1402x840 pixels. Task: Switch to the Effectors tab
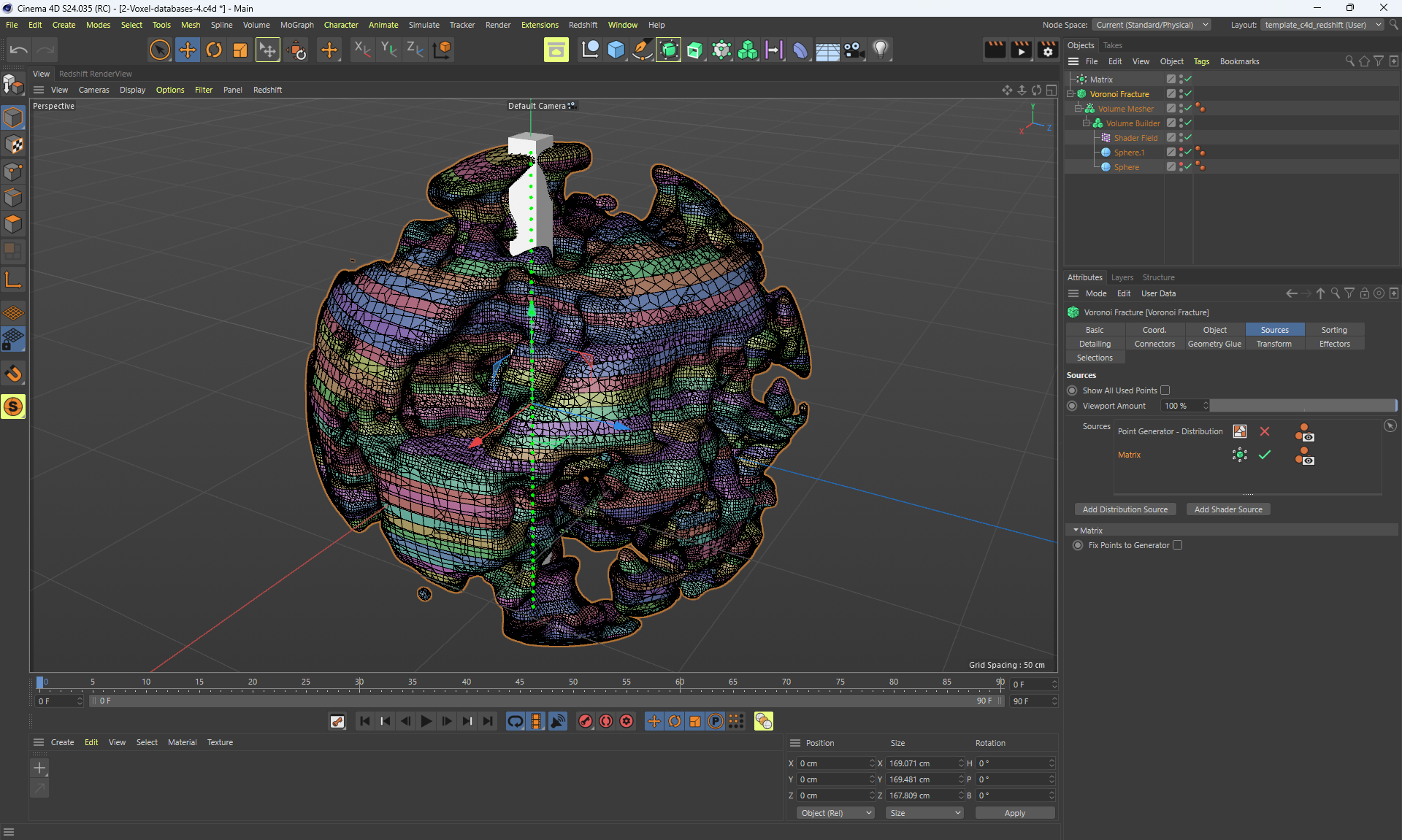click(x=1334, y=344)
